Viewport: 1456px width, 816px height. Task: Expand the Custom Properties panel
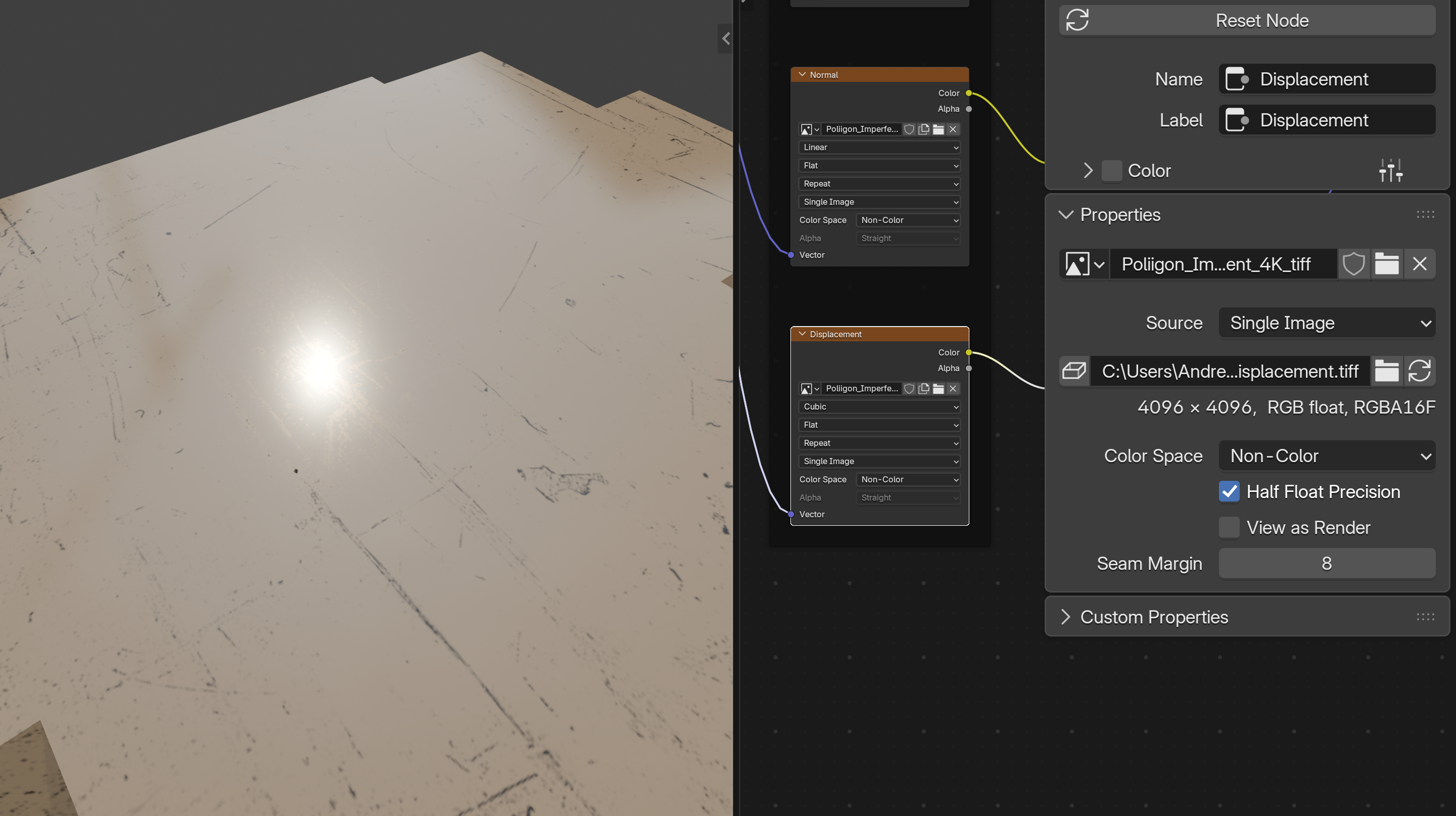(x=1066, y=617)
